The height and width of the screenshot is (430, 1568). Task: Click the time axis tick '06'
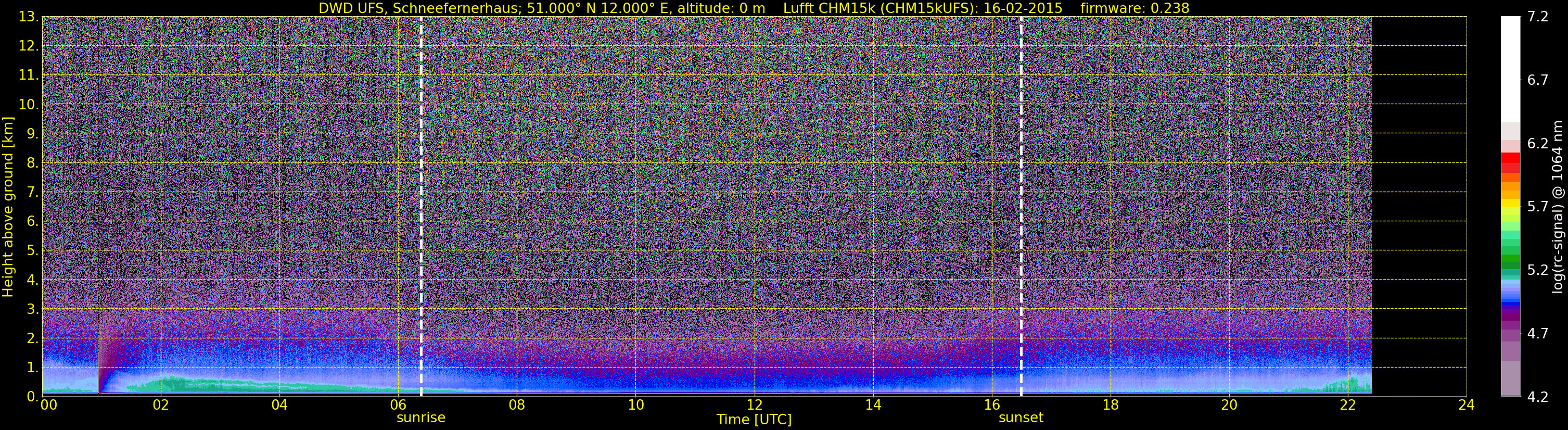tap(398, 405)
